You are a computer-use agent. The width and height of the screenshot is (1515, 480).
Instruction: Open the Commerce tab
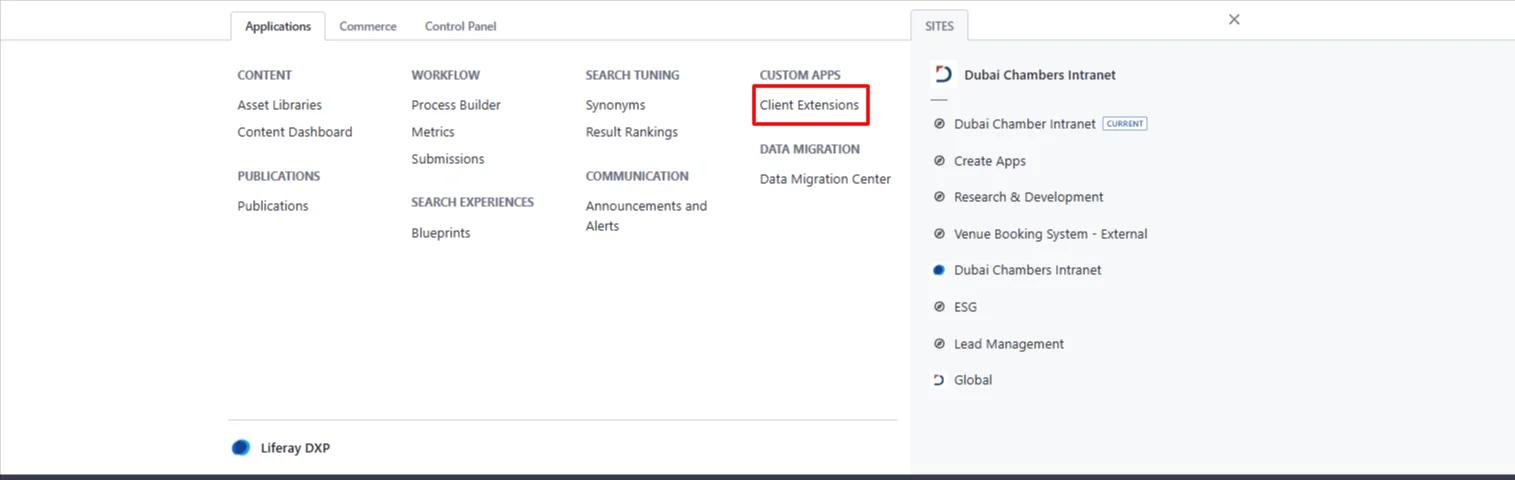[x=368, y=26]
